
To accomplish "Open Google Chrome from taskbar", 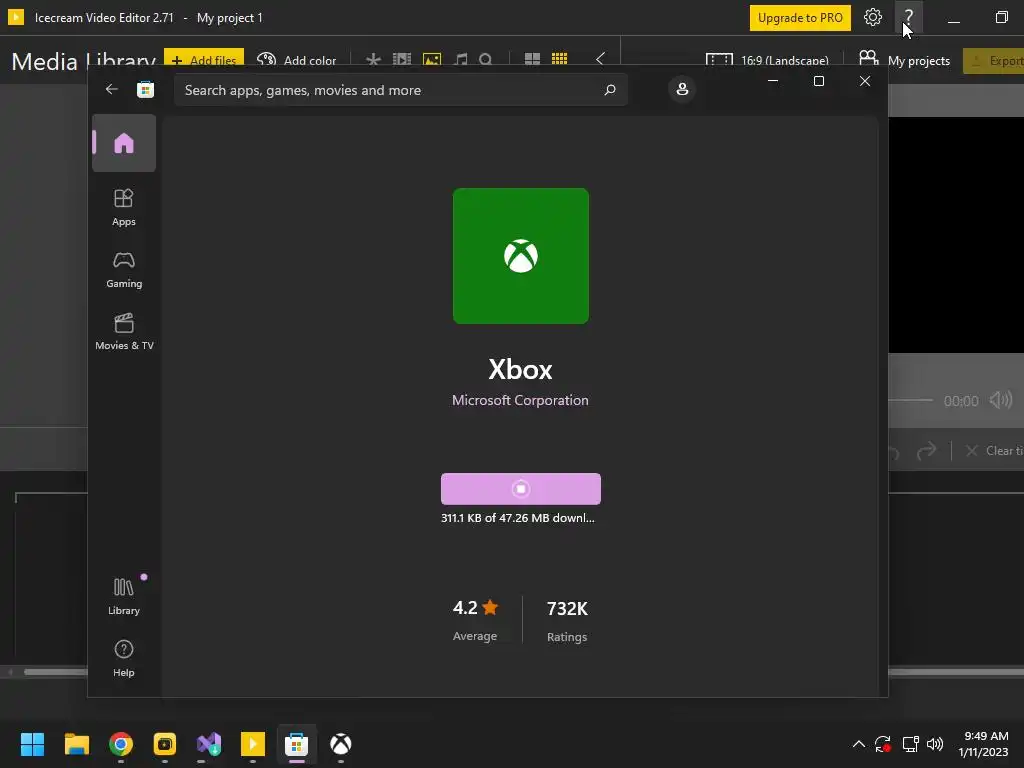I will tap(121, 744).
